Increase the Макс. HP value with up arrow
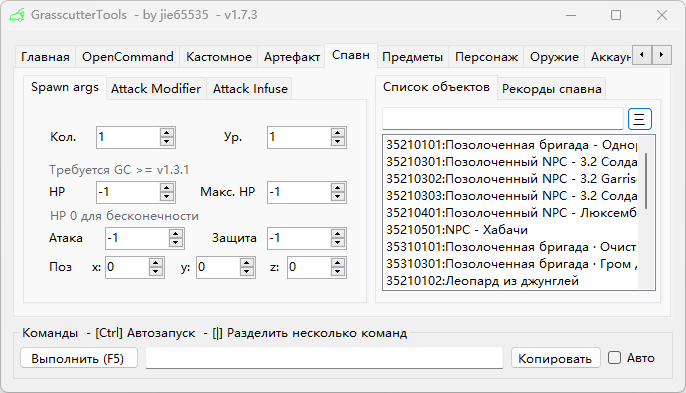Screen dimensions: 686x393 (337, 188)
